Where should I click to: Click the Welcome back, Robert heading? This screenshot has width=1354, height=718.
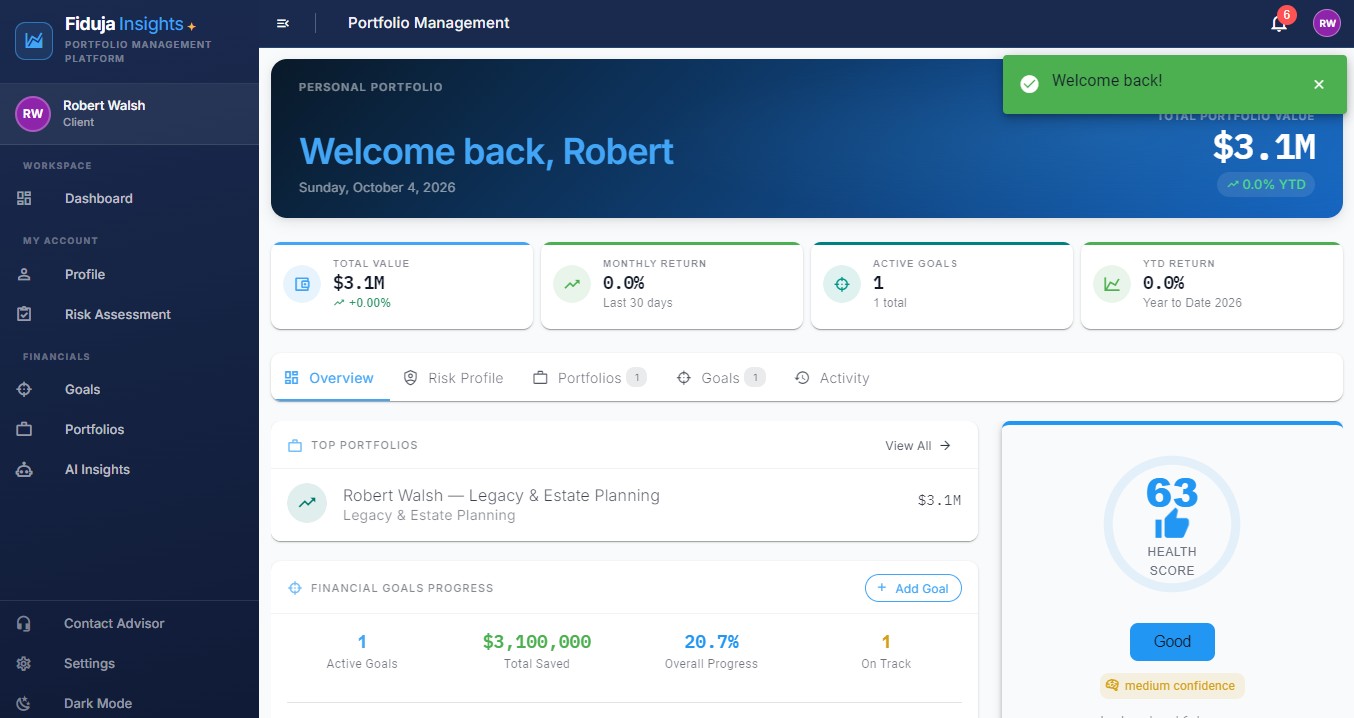tap(486, 151)
